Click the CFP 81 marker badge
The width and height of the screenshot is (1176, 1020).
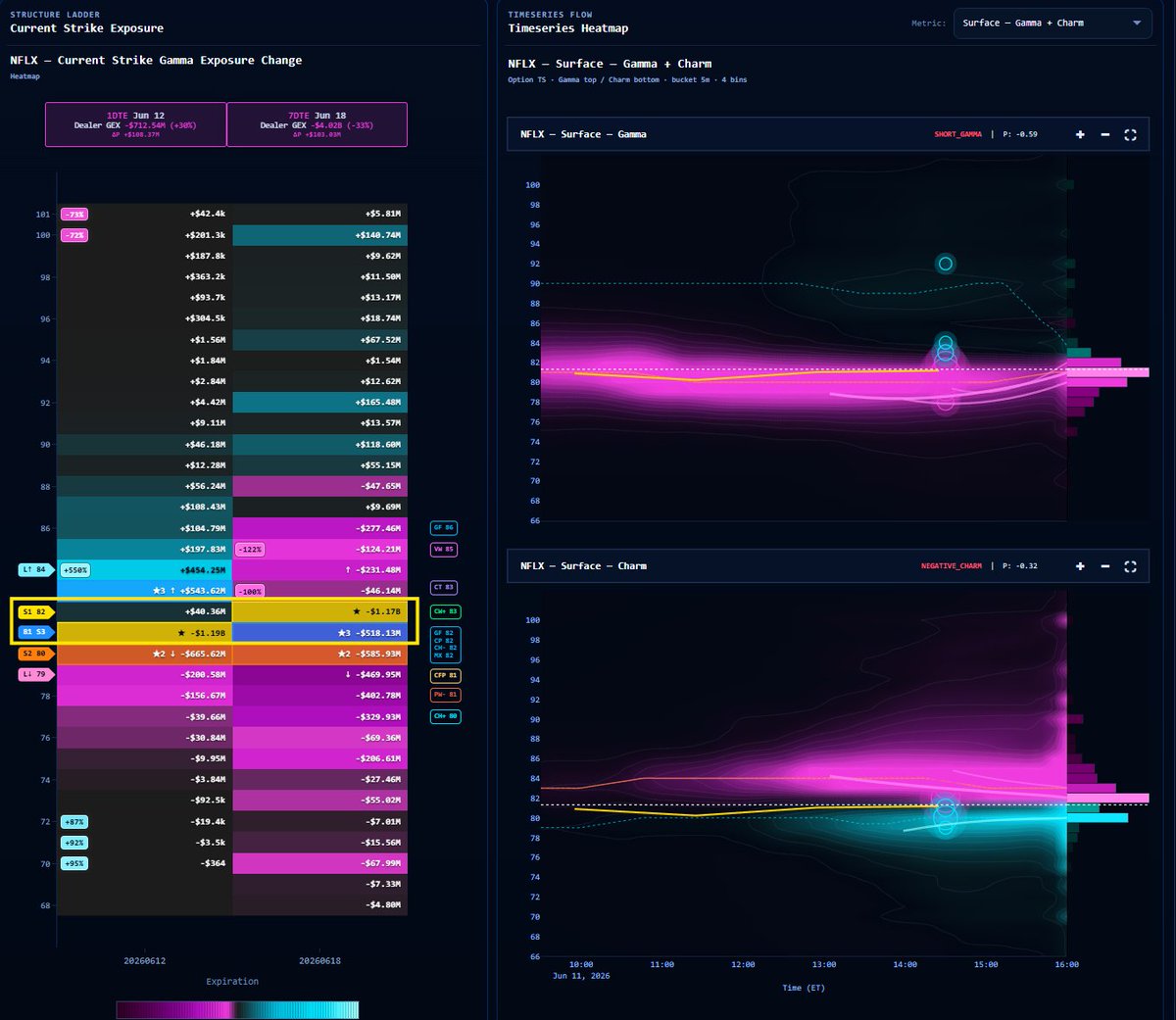coord(446,676)
